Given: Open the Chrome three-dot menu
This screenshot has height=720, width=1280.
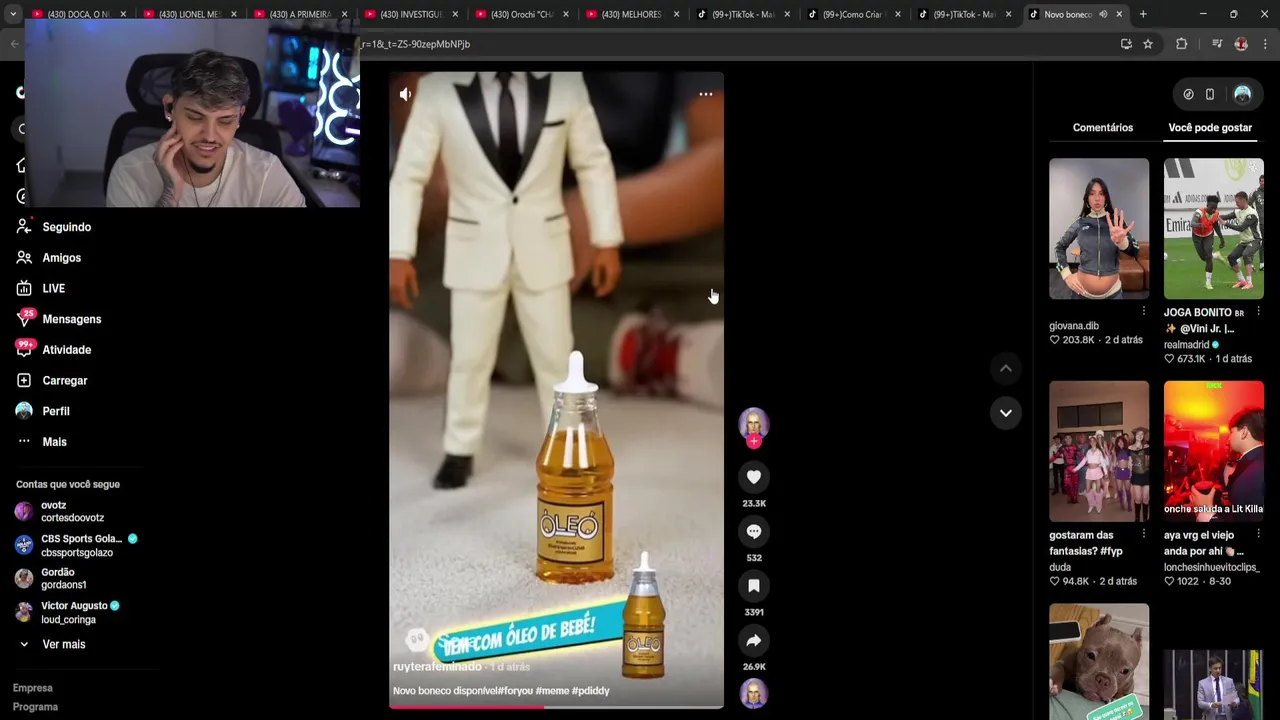Looking at the screenshot, I should (1266, 44).
